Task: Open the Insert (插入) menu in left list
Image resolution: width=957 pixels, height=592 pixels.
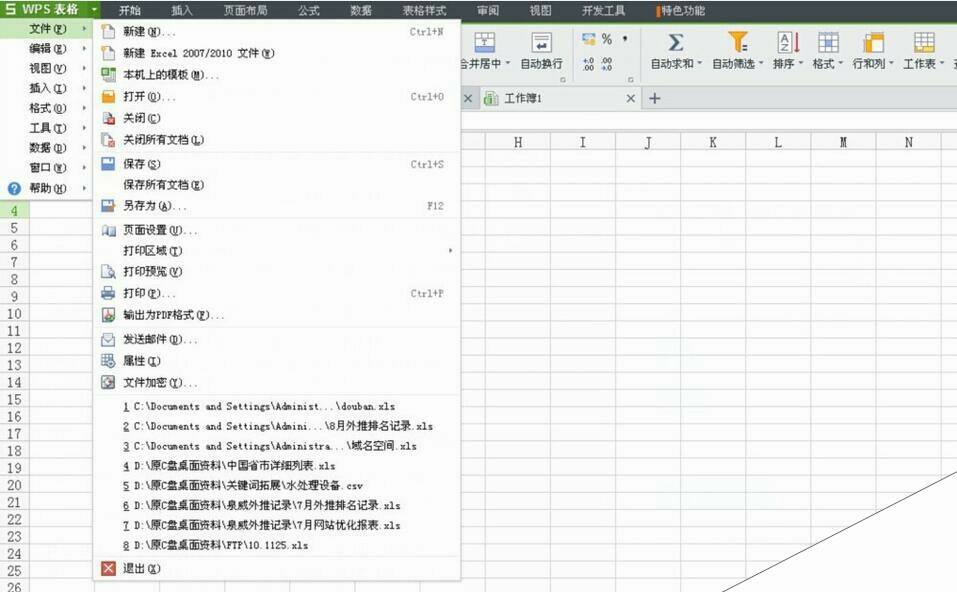Action: pyautogui.click(x=46, y=88)
